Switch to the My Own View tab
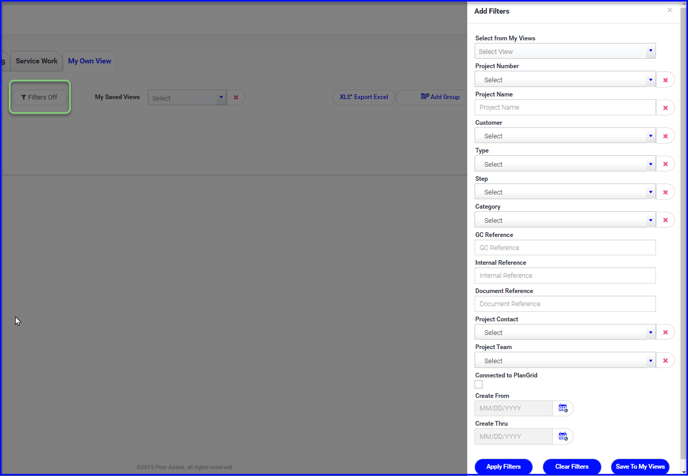 (90, 61)
